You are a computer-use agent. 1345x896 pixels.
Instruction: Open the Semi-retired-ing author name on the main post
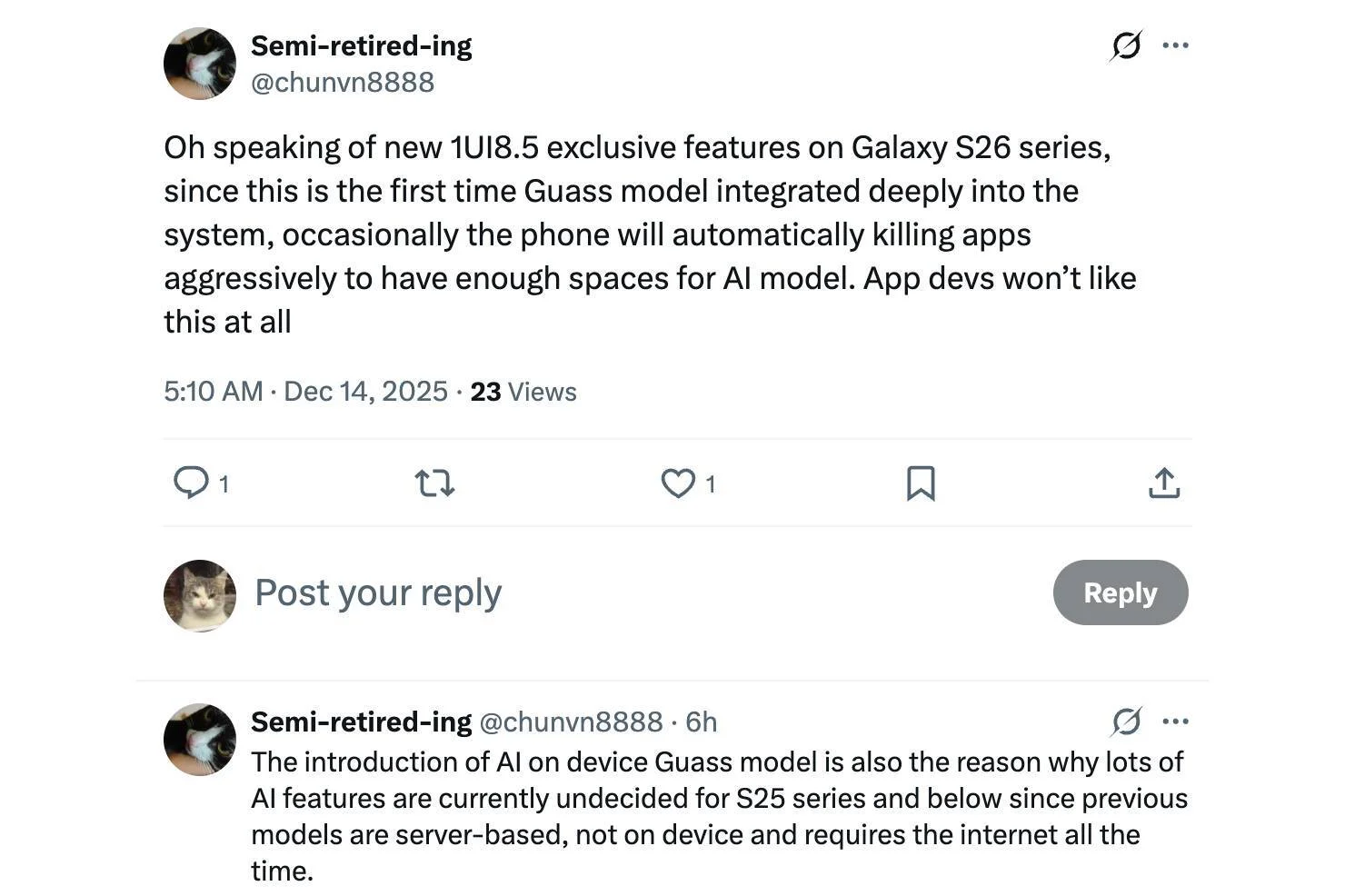coord(361,45)
